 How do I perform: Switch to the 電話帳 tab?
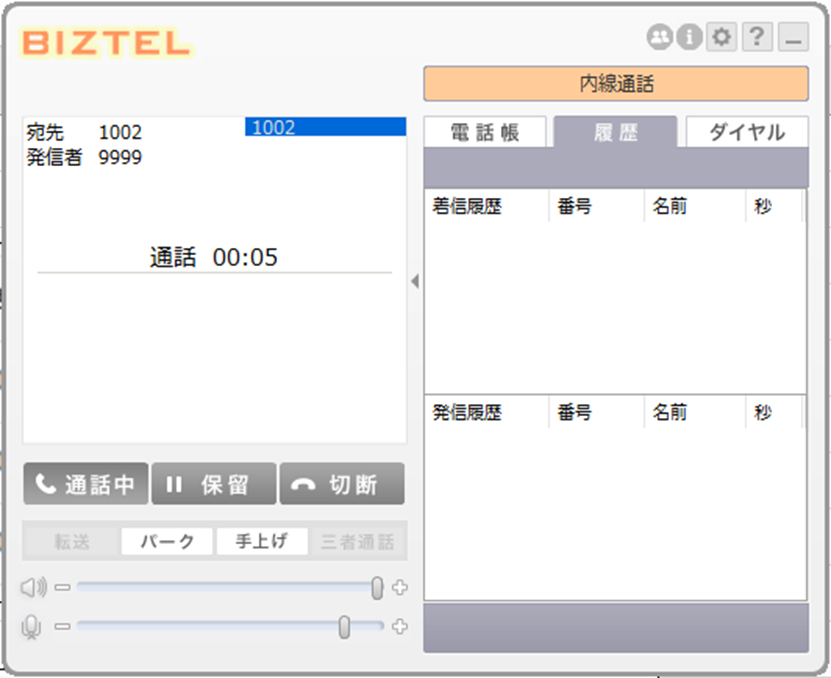coord(485,132)
